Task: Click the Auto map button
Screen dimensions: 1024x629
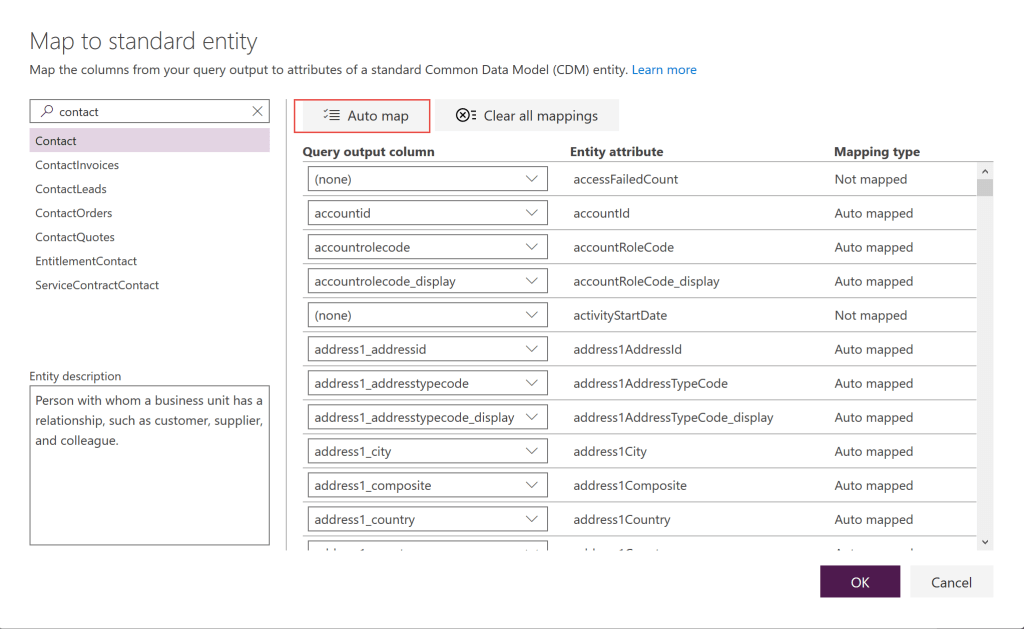Action: [366, 116]
